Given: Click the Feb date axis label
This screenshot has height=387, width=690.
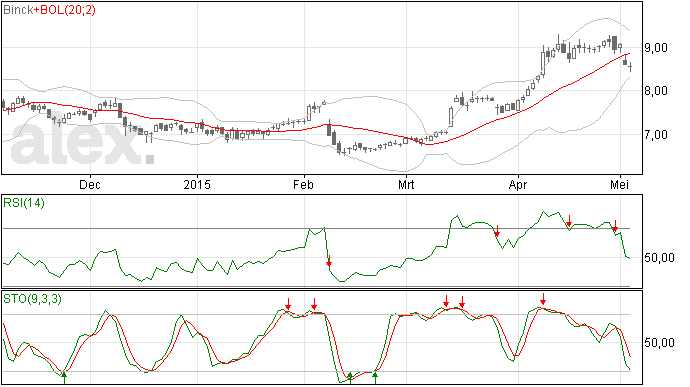Looking at the screenshot, I should coord(303,184).
